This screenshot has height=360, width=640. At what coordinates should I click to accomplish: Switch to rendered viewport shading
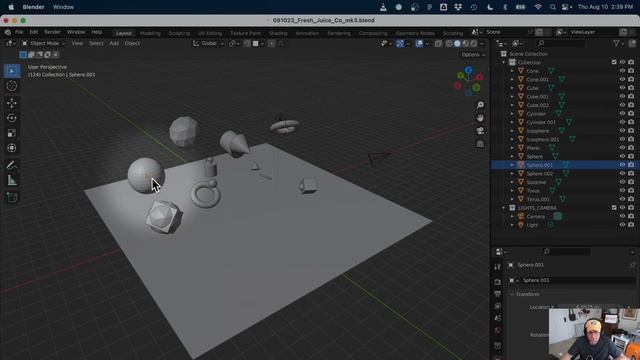pyautogui.click(x=473, y=43)
